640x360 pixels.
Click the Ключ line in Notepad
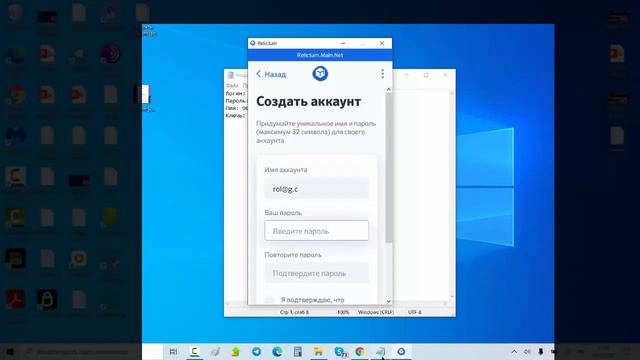click(x=236, y=116)
